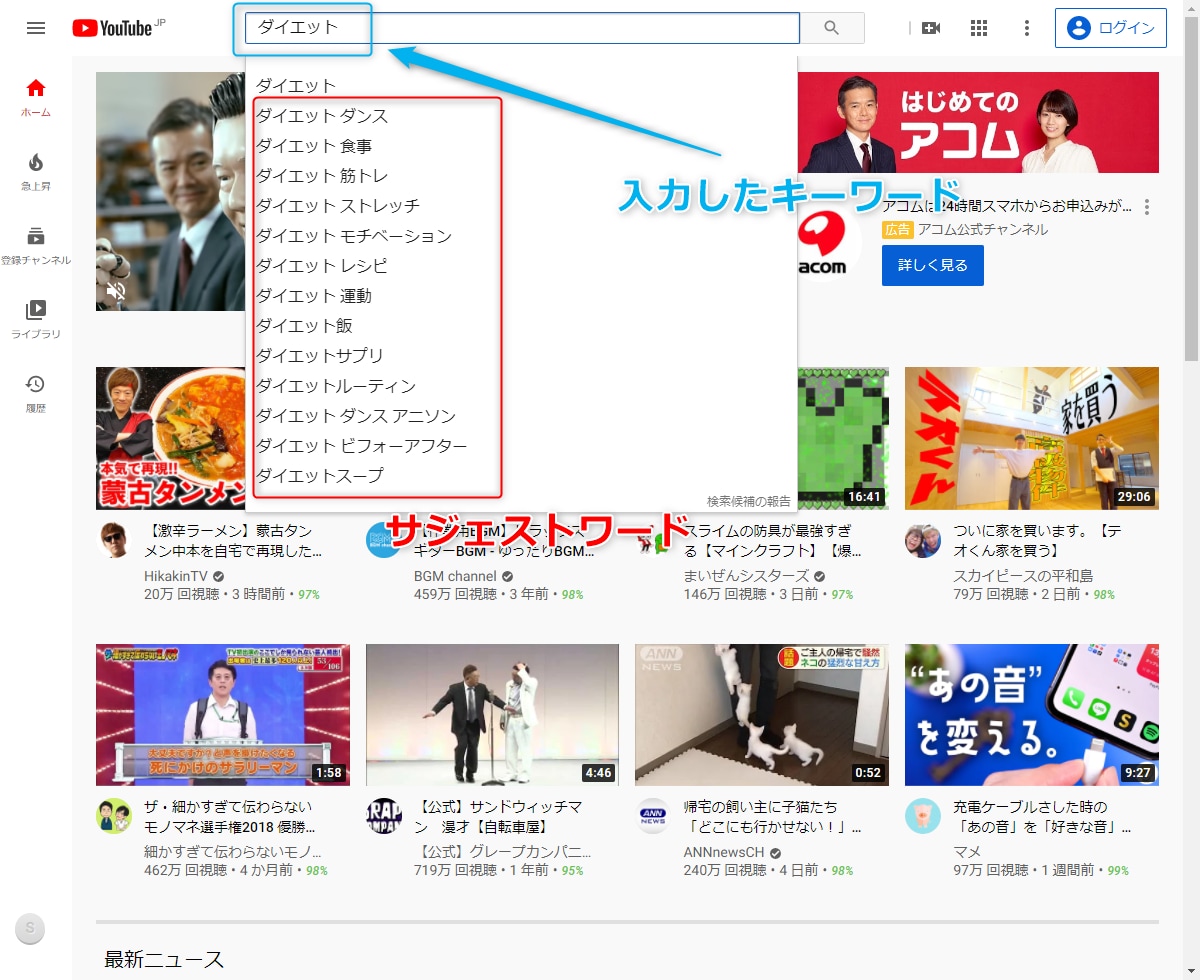Open the create video camera icon
Viewport: 1200px width, 980px height.
[931, 28]
